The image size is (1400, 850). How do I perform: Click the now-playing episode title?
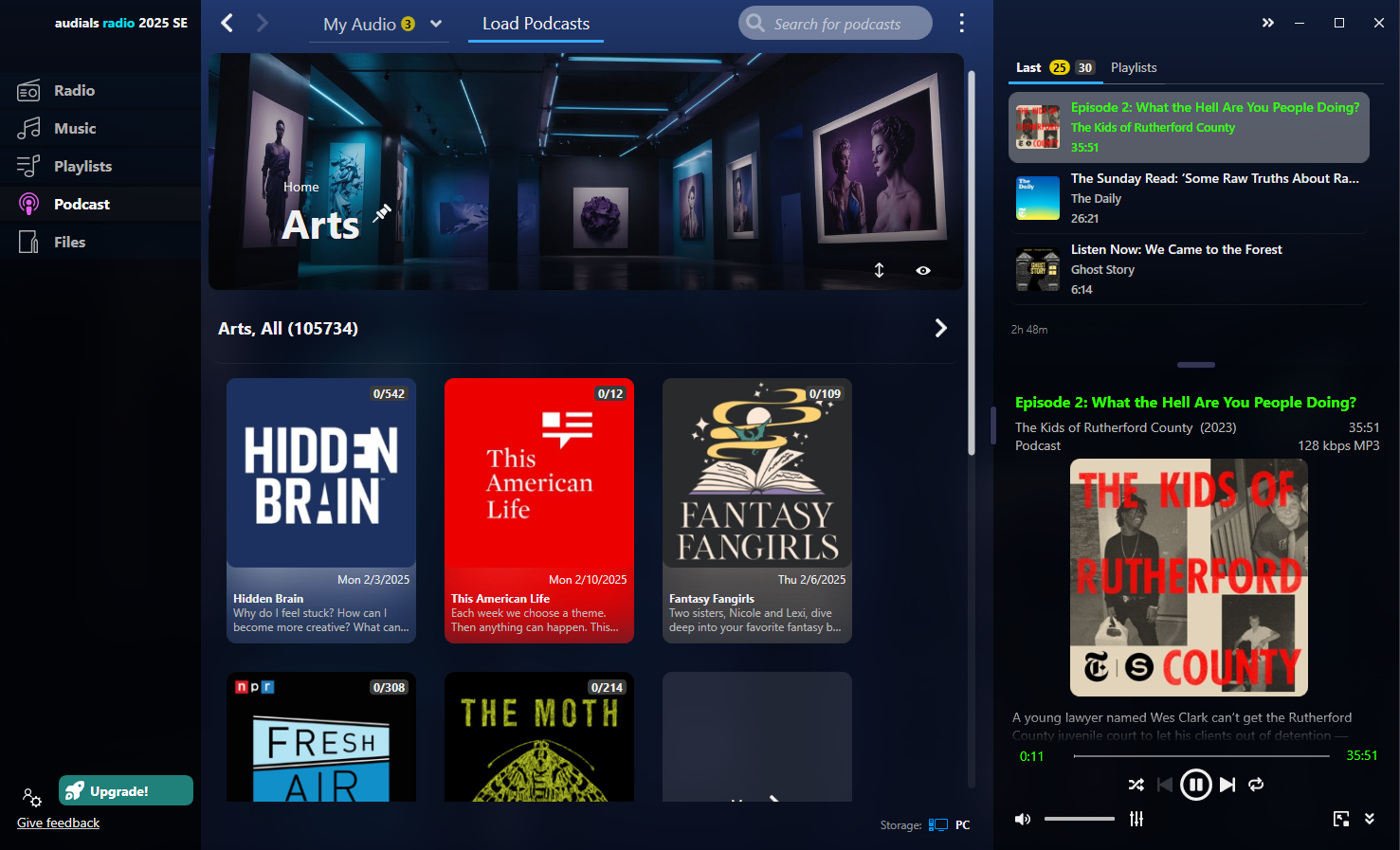click(x=1185, y=403)
